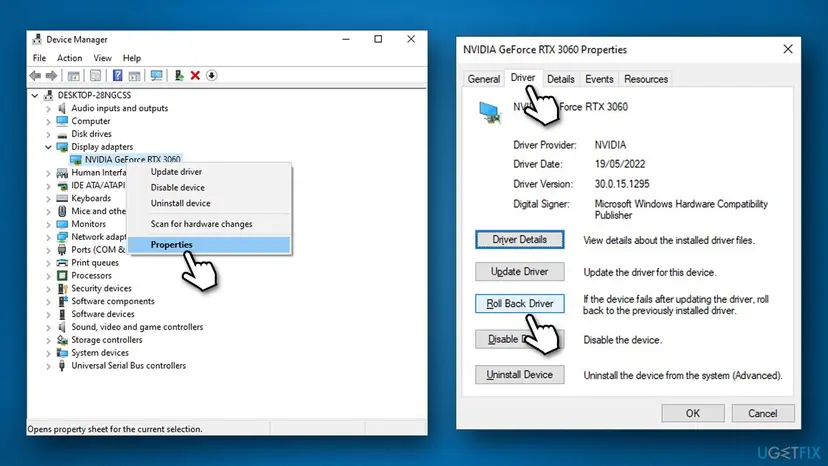The height and width of the screenshot is (466, 828).
Task: Expand the IDE ATA/ATAPI node
Action: click(x=48, y=186)
